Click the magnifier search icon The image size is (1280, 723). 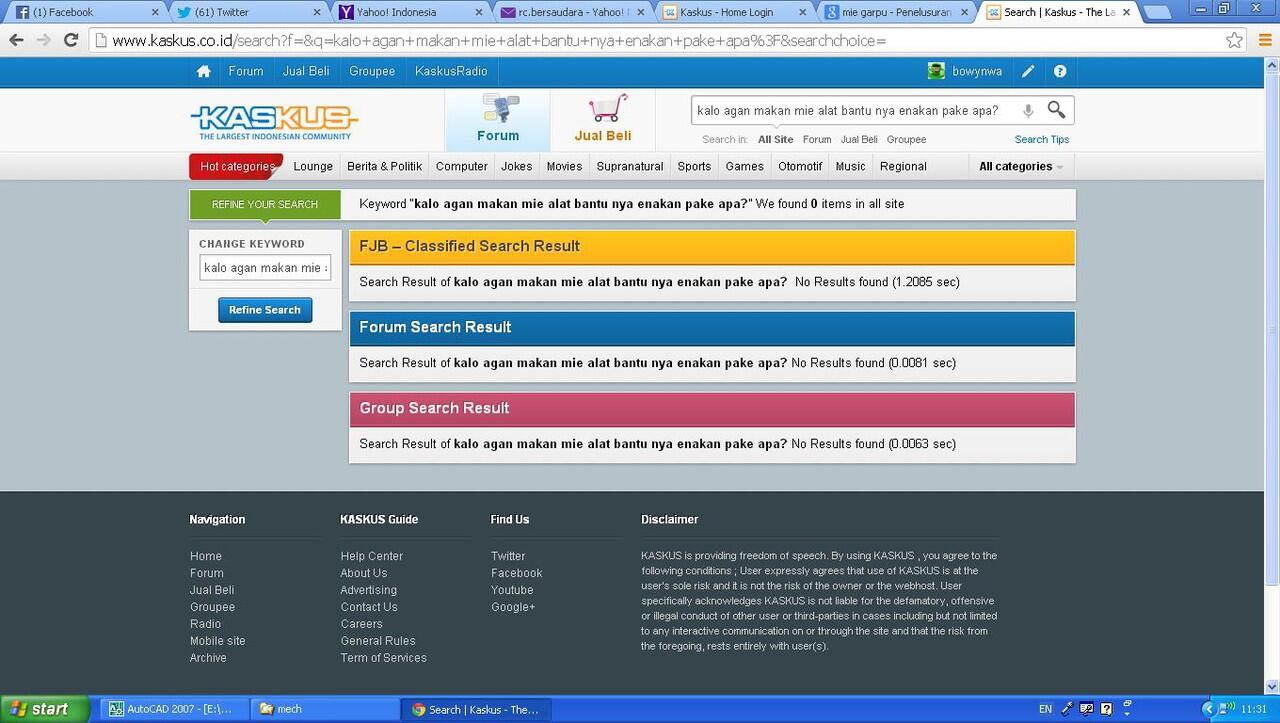pos(1056,110)
